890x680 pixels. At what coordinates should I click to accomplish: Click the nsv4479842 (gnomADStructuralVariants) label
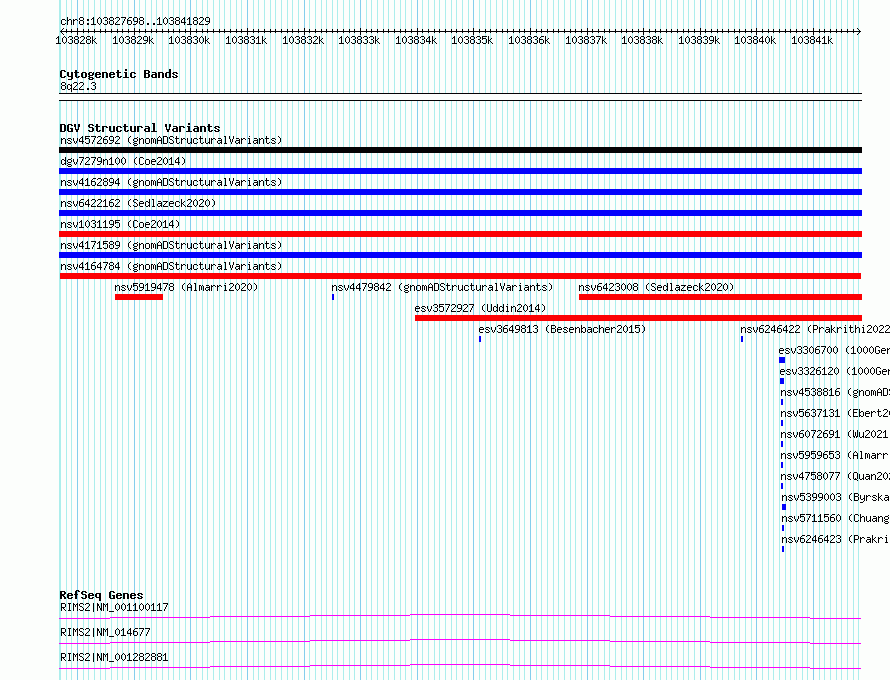click(442, 287)
